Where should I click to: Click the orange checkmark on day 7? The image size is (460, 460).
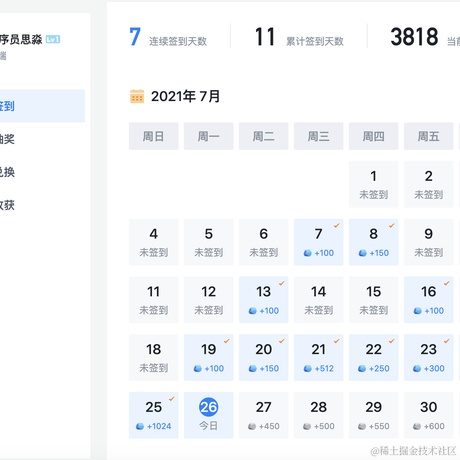pyautogui.click(x=337, y=226)
